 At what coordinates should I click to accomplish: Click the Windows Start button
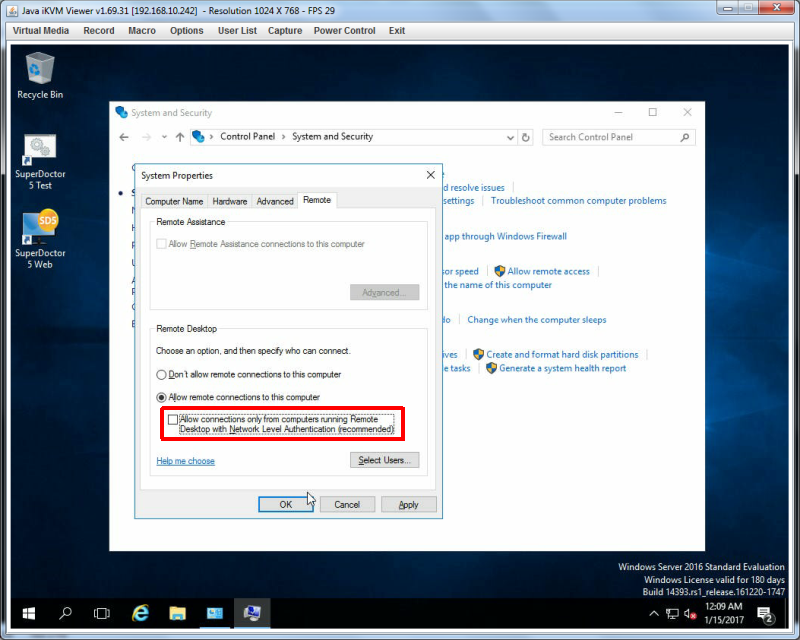[x=29, y=613]
